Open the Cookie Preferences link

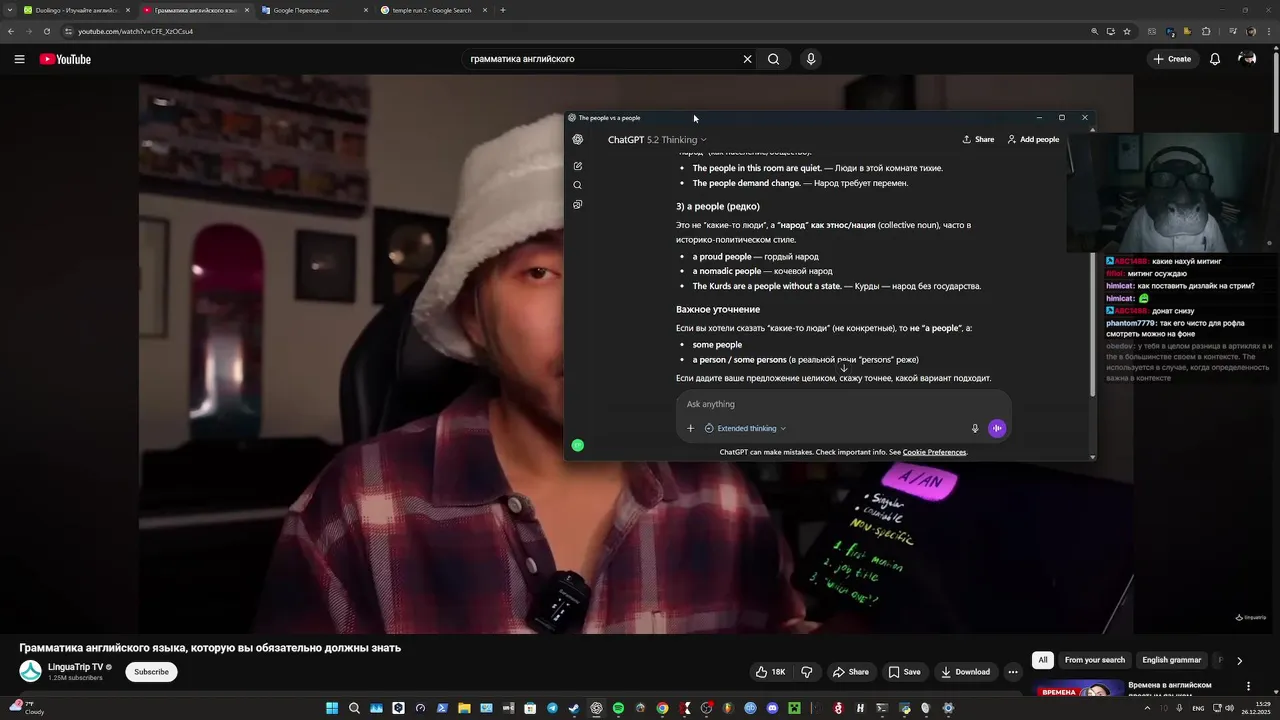coord(934,452)
